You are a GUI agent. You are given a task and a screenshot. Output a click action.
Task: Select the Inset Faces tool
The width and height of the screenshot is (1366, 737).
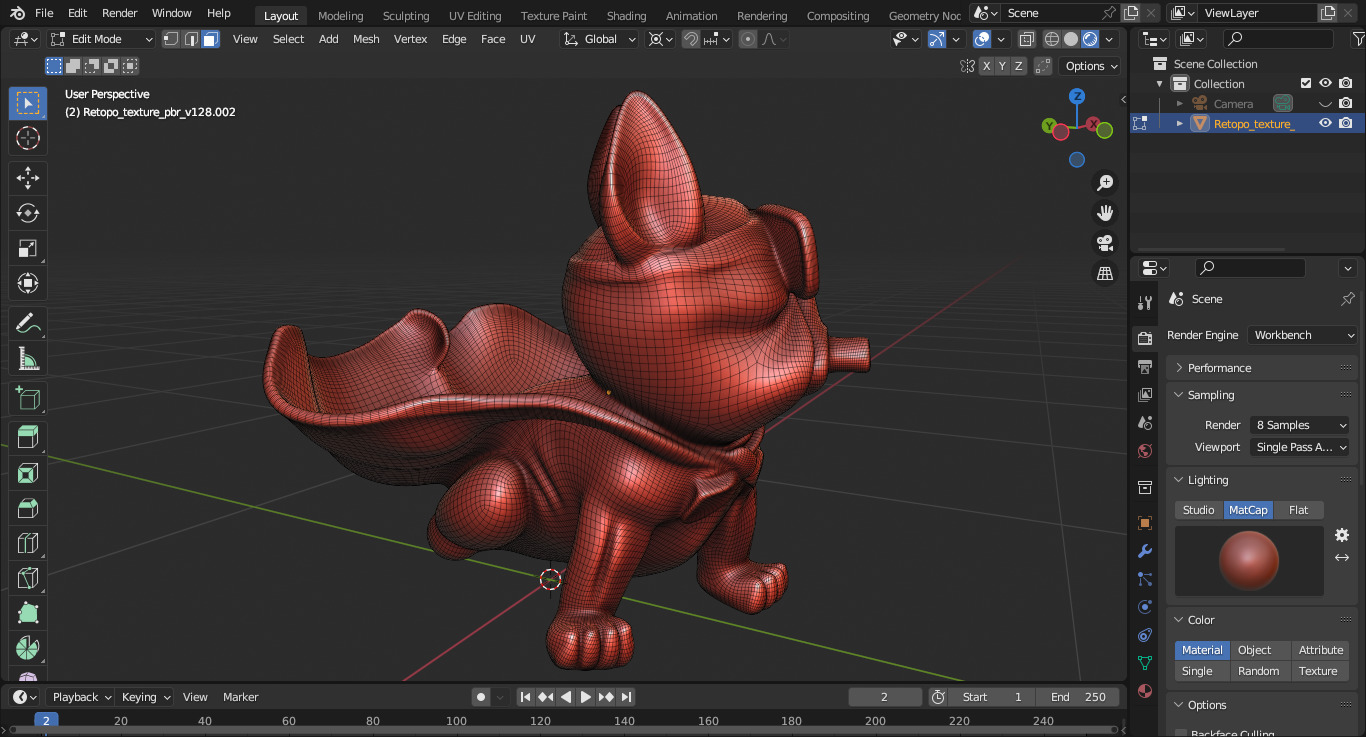pyautogui.click(x=28, y=473)
